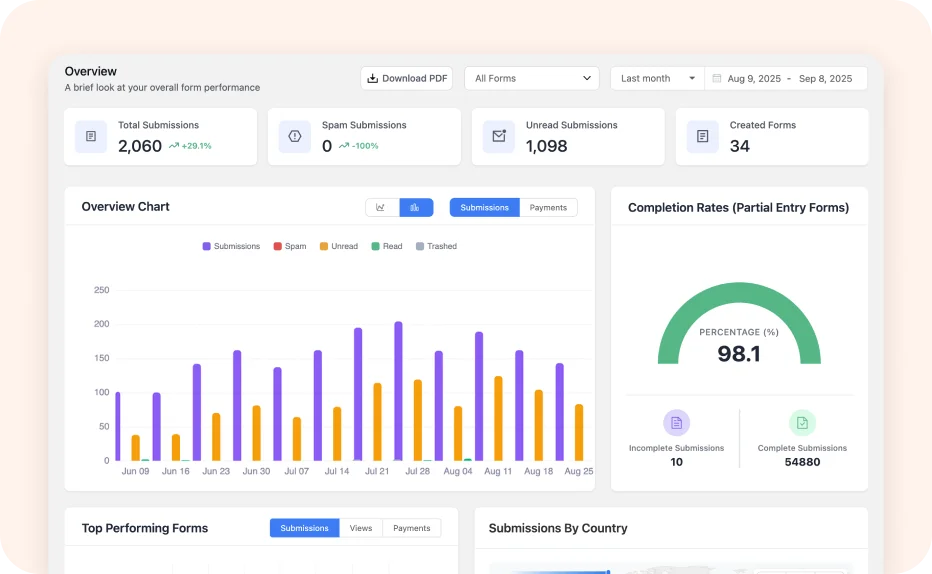This screenshot has width=932, height=574.
Task: Click the green completion rate gauge
Action: [x=739, y=300]
